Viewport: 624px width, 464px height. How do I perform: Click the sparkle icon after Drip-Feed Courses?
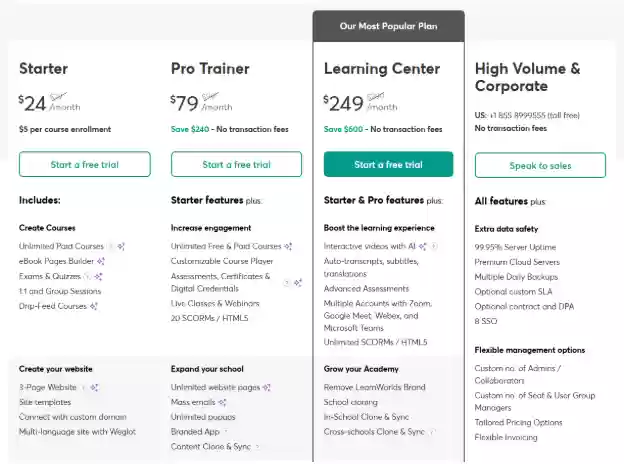(x=94, y=306)
